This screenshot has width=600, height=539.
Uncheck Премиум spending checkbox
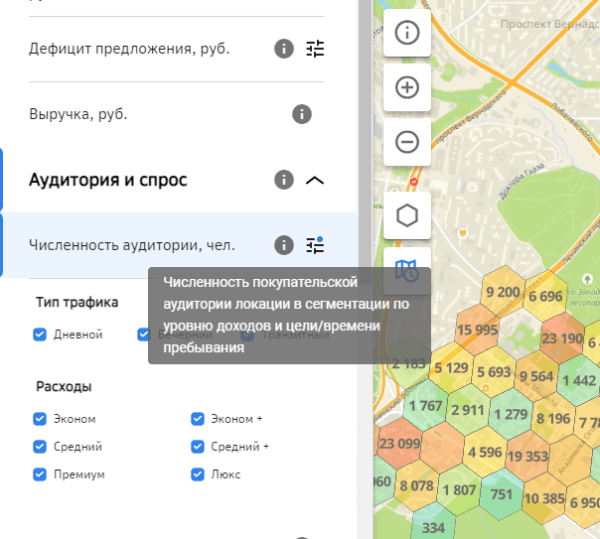40,474
